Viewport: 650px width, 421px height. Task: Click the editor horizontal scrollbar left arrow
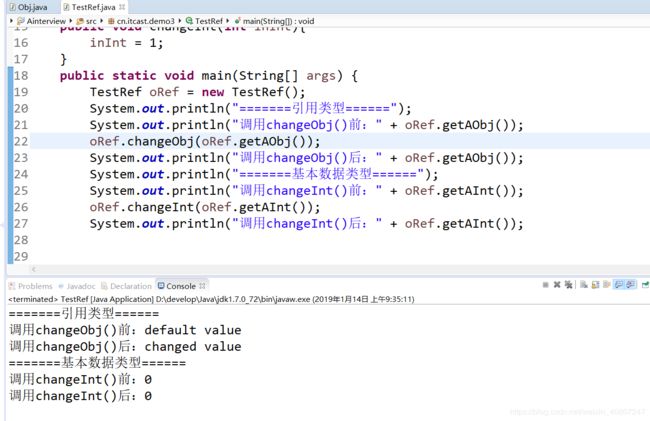pos(34,269)
